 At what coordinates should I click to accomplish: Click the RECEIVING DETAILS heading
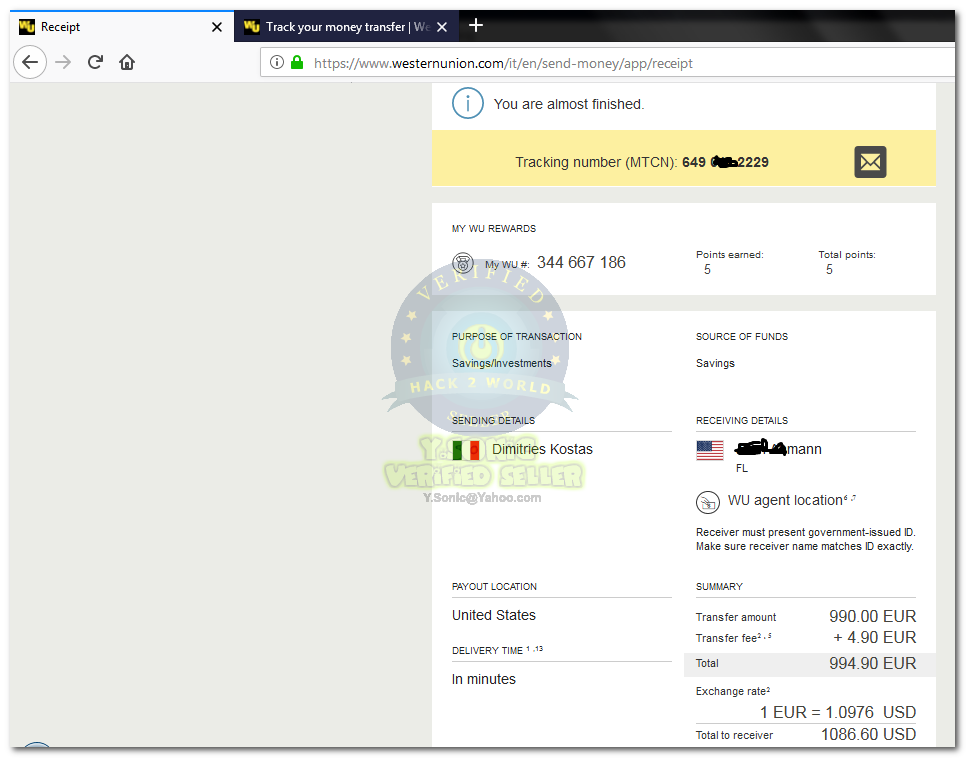(742, 420)
